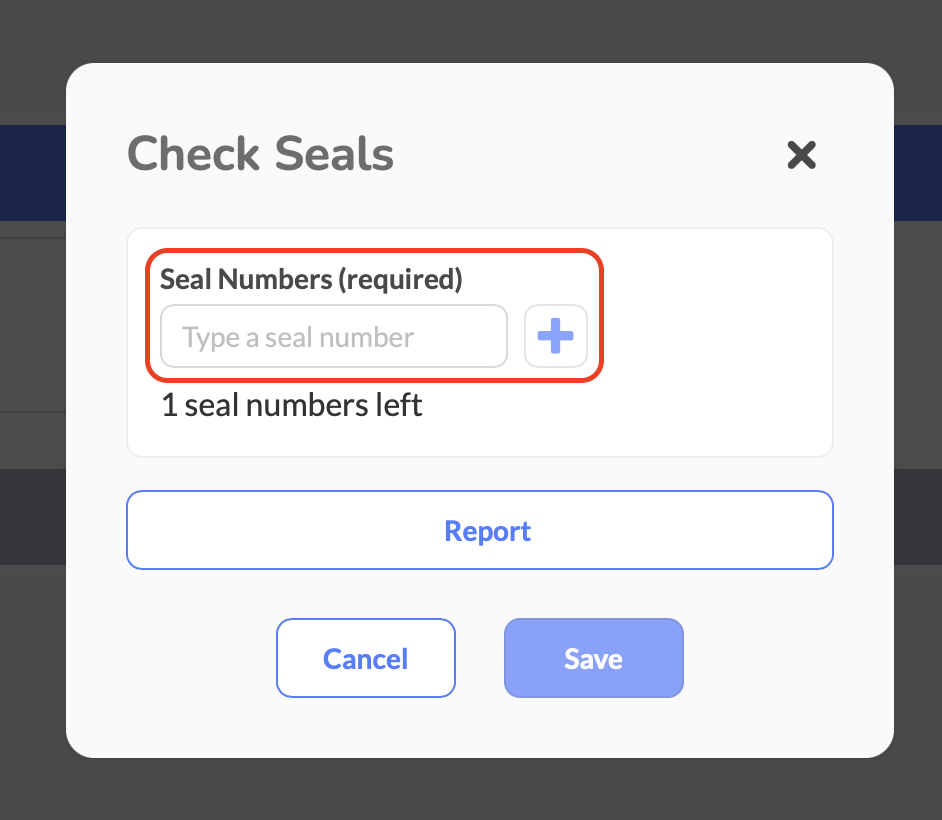
Task: Click the Seal Numbers text field
Action: coord(333,337)
